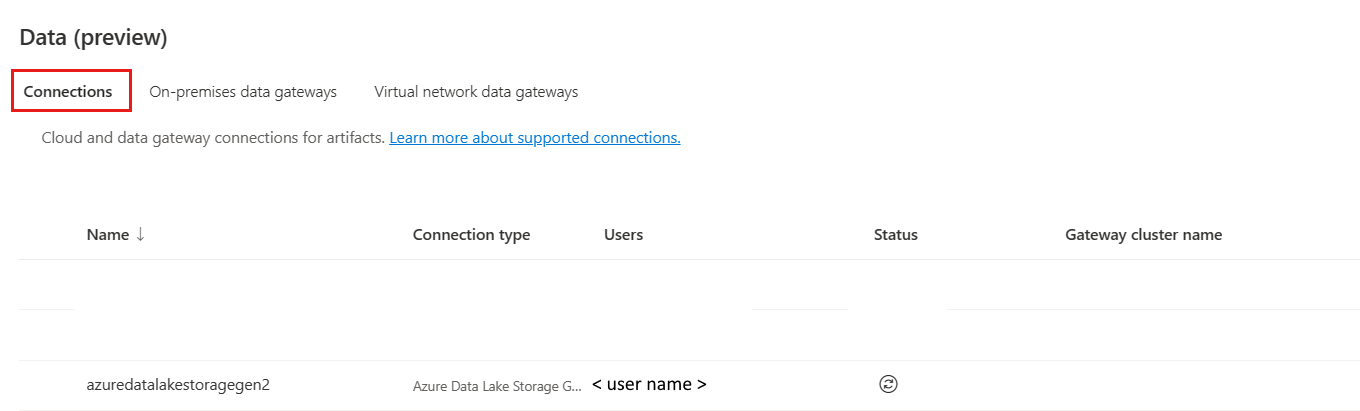Click the Connection type column header
This screenshot has height=411, width=1360.
tap(471, 234)
